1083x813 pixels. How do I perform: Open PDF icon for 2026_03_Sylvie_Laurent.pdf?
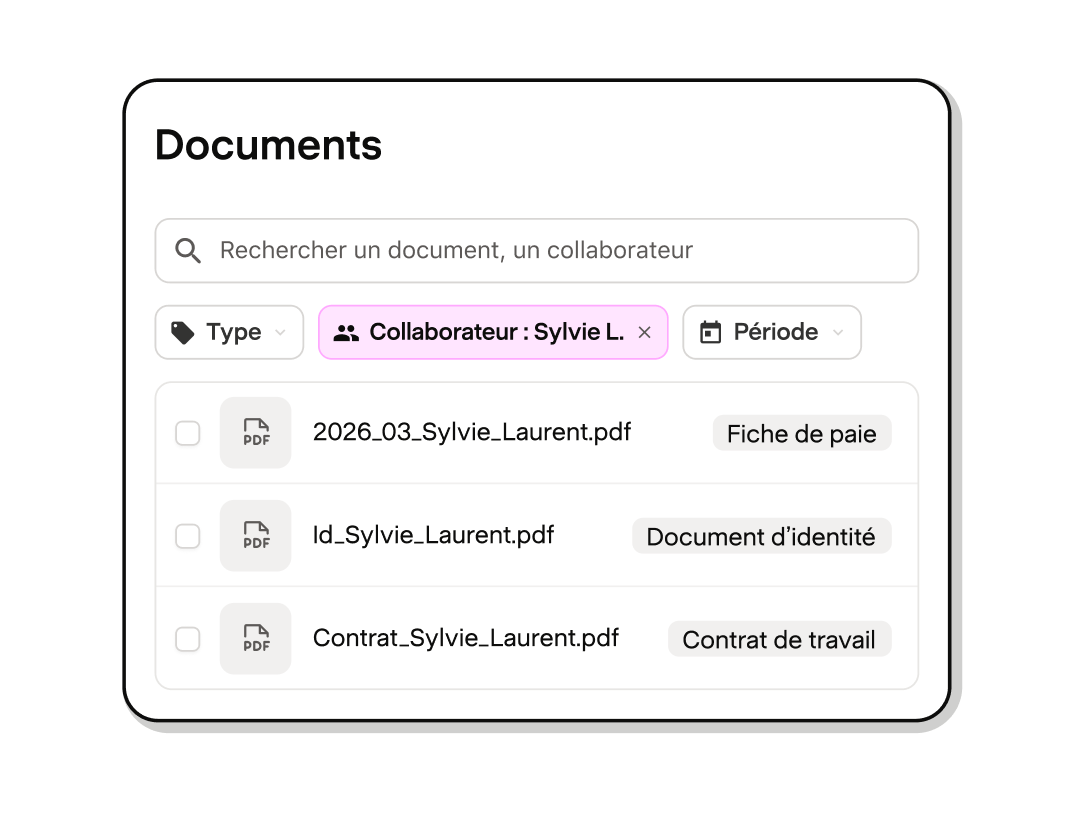pyautogui.click(x=256, y=432)
